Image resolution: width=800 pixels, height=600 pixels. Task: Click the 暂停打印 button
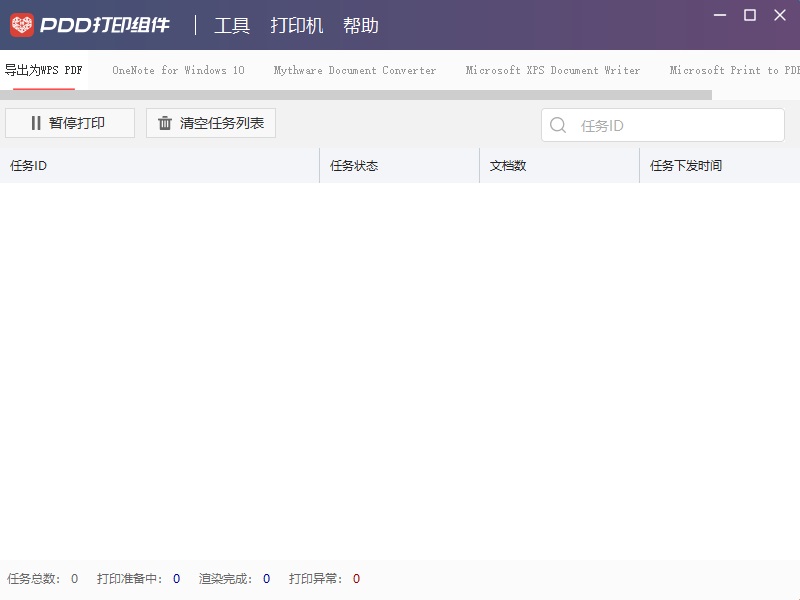coord(70,123)
